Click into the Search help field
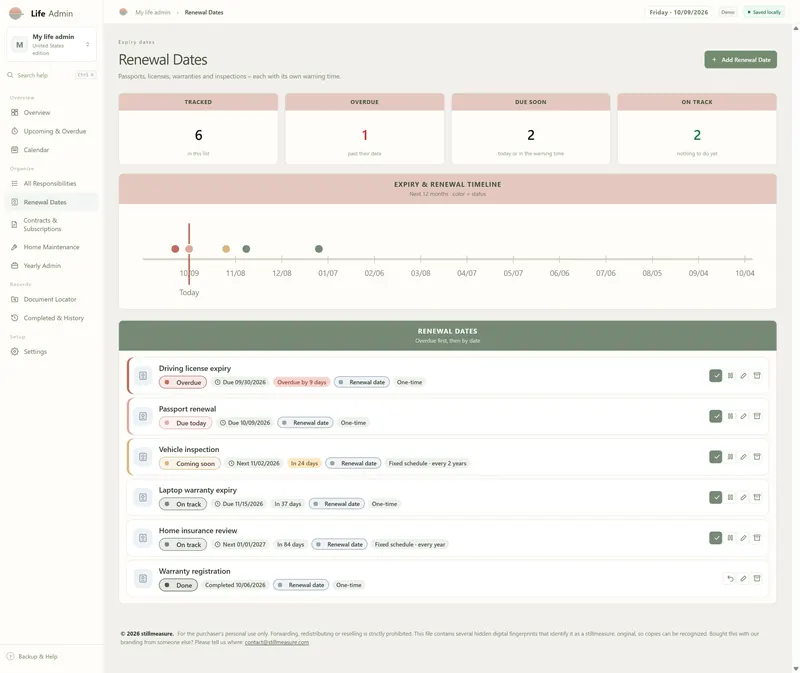 52,75
